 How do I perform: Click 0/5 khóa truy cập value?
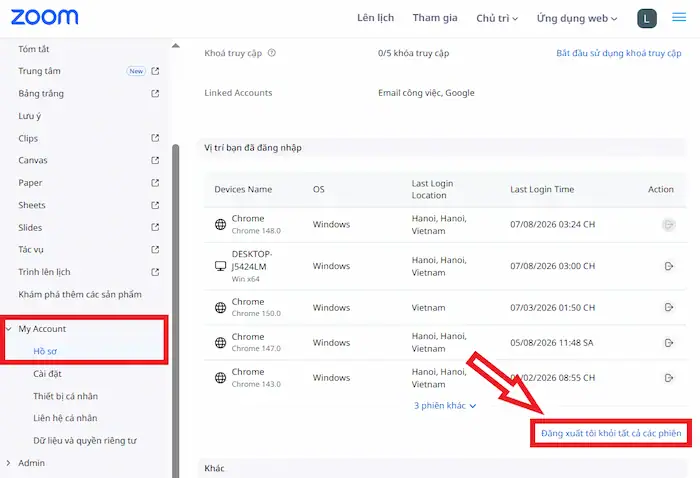[x=413, y=53]
